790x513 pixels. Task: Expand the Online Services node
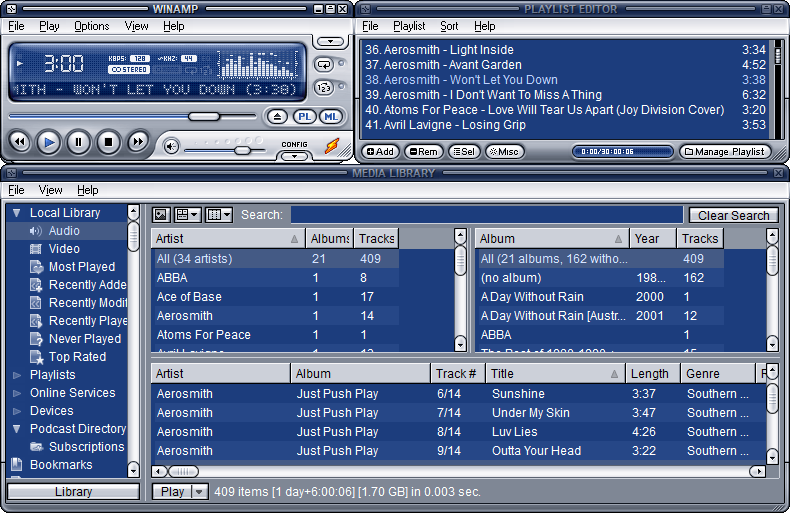[17, 393]
